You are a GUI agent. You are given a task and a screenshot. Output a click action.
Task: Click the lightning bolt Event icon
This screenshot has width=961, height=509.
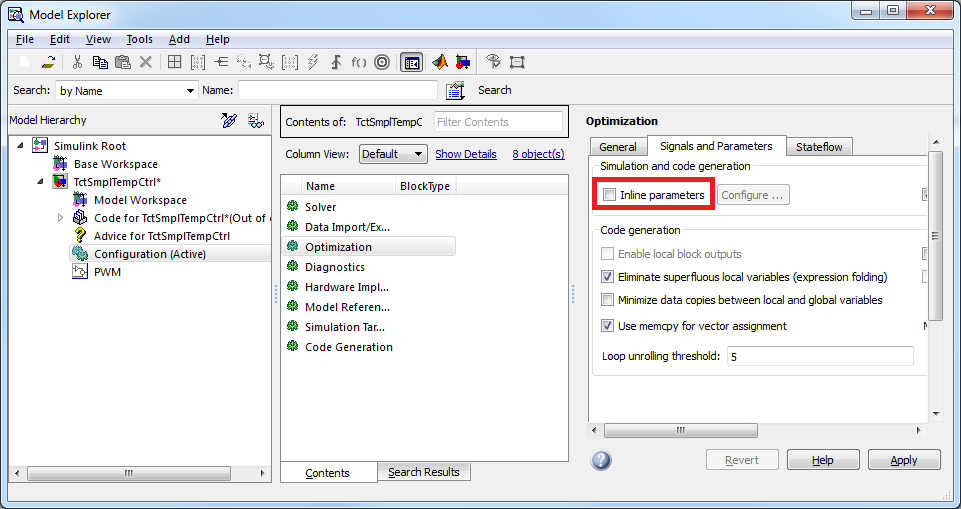coord(313,62)
